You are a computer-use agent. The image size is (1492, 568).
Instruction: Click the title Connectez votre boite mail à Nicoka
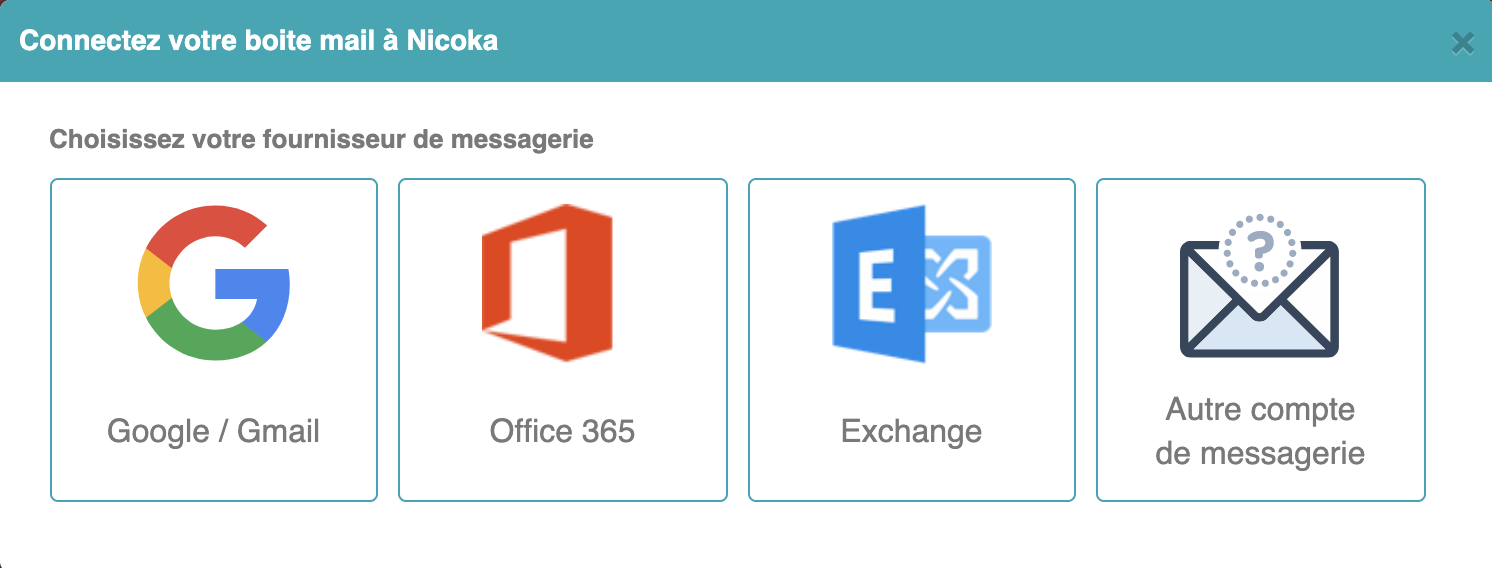click(259, 41)
